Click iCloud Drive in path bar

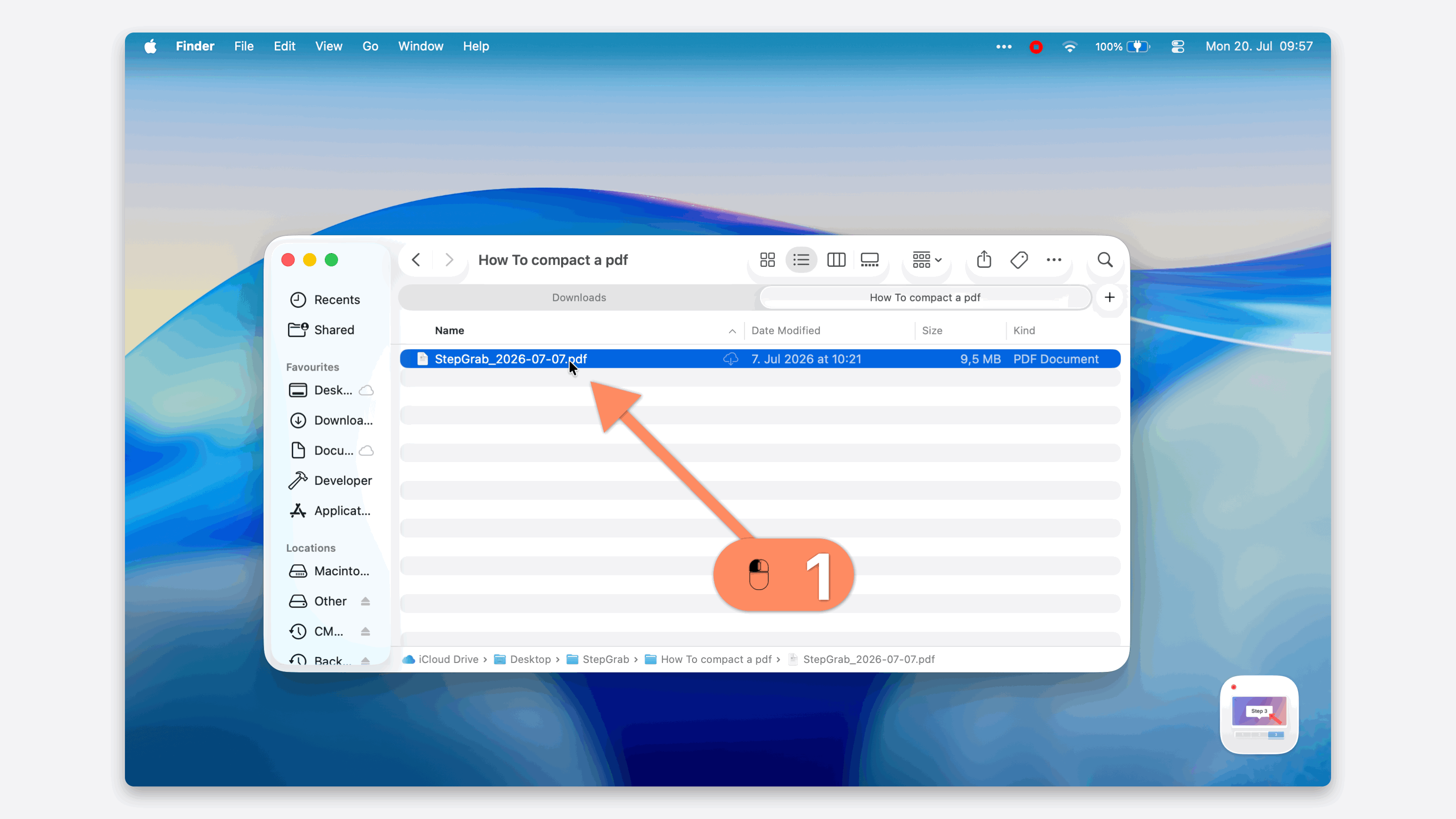pyautogui.click(x=441, y=659)
